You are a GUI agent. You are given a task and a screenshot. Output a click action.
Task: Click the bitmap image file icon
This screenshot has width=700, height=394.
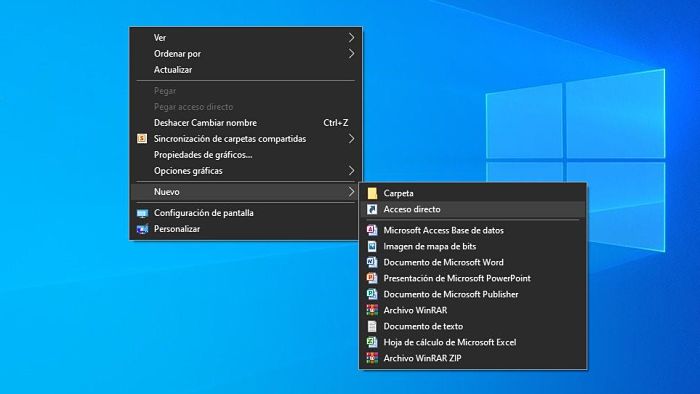coord(372,246)
